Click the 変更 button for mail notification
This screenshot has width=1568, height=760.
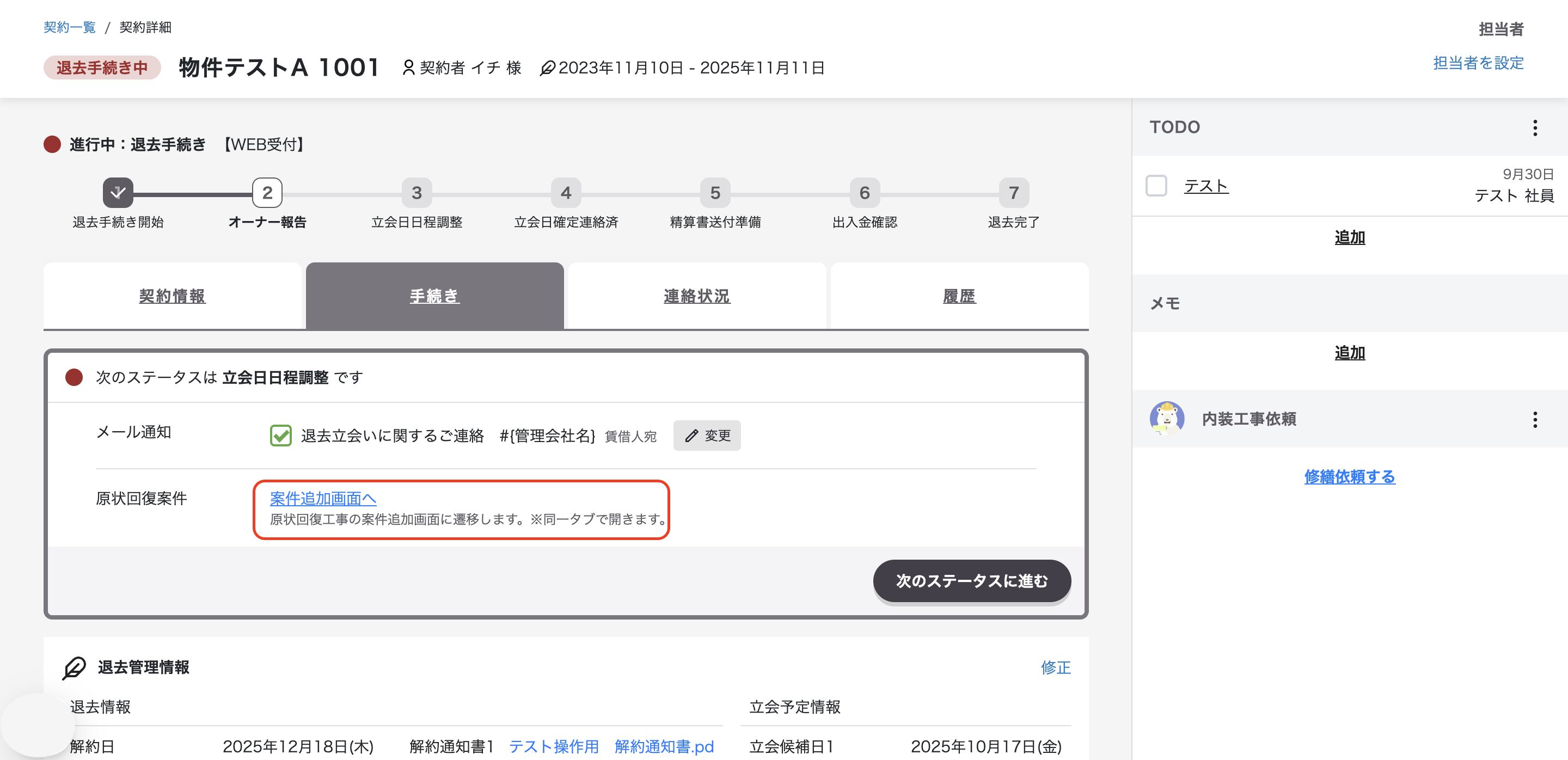click(x=707, y=436)
